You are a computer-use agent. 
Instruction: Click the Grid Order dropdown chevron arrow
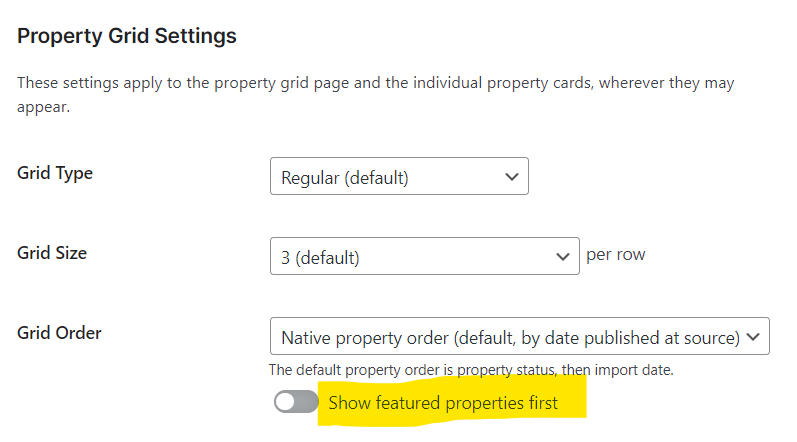753,337
